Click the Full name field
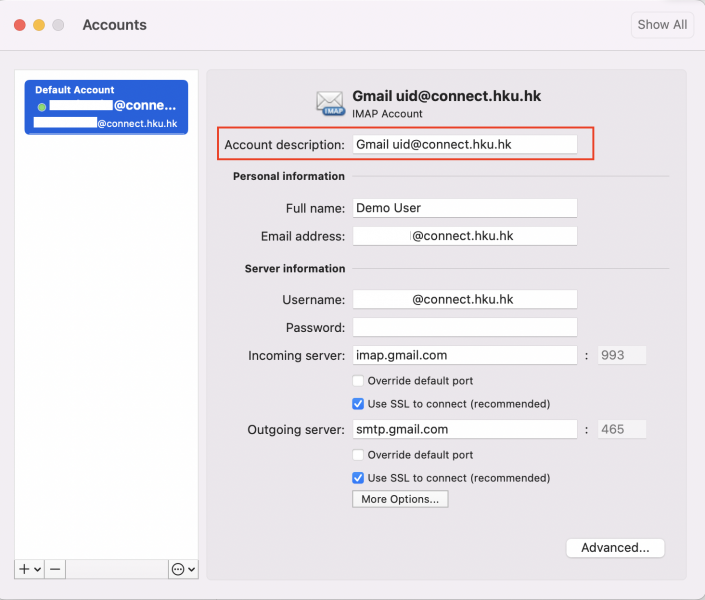The width and height of the screenshot is (705, 600). 464,208
